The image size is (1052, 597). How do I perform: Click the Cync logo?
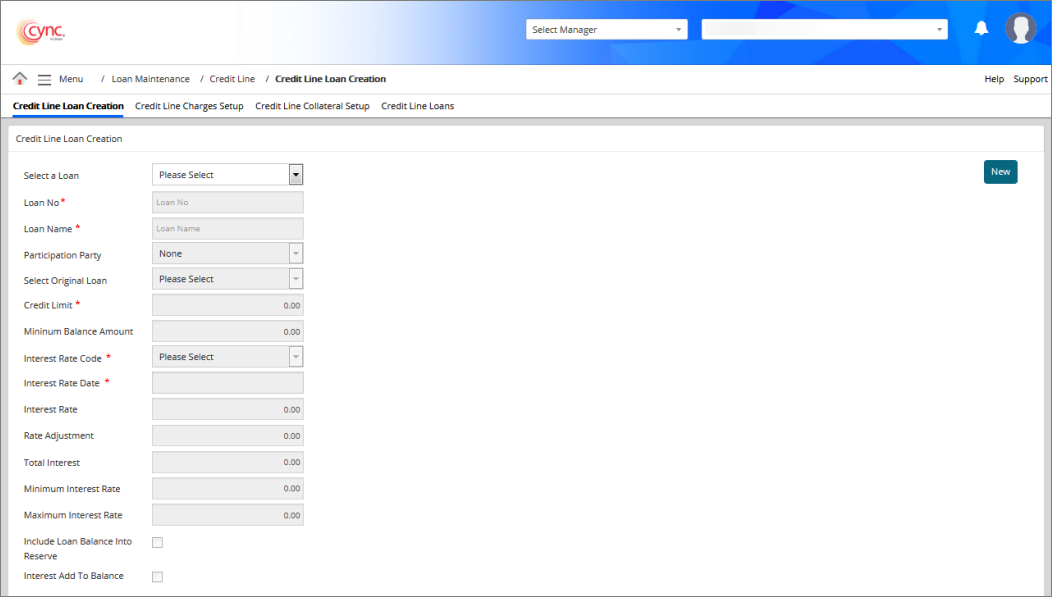(40, 31)
